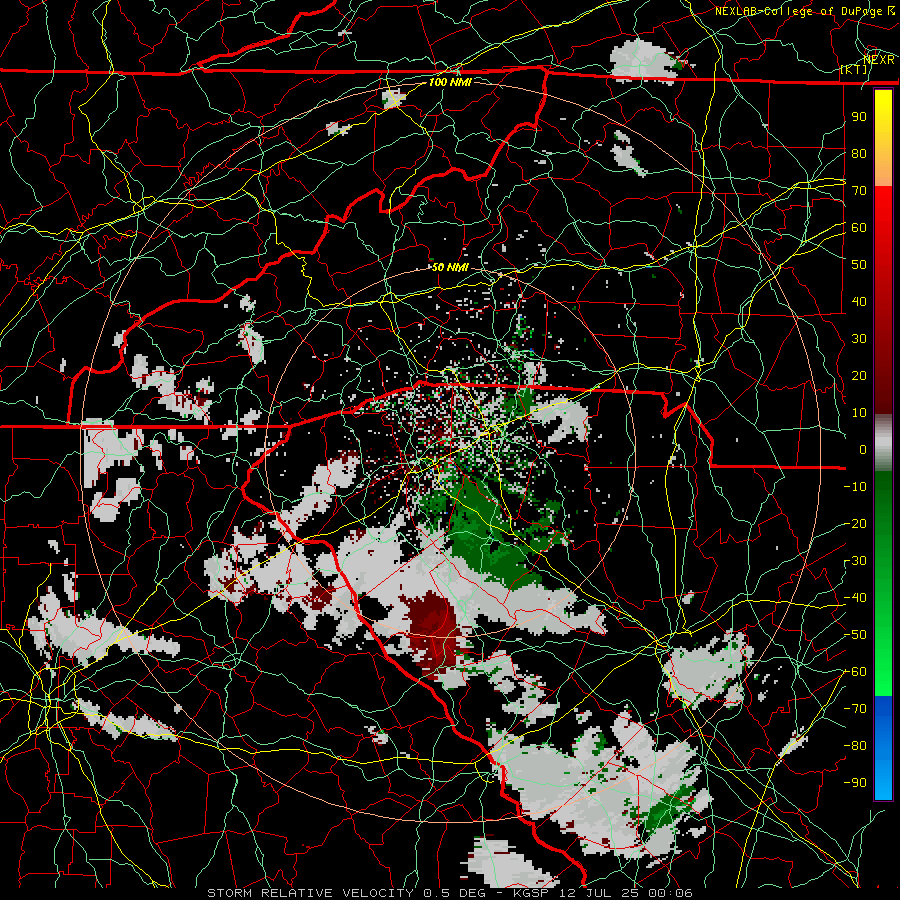
Task: Click the "50" value on the velocity scale
Action: pyautogui.click(x=859, y=265)
